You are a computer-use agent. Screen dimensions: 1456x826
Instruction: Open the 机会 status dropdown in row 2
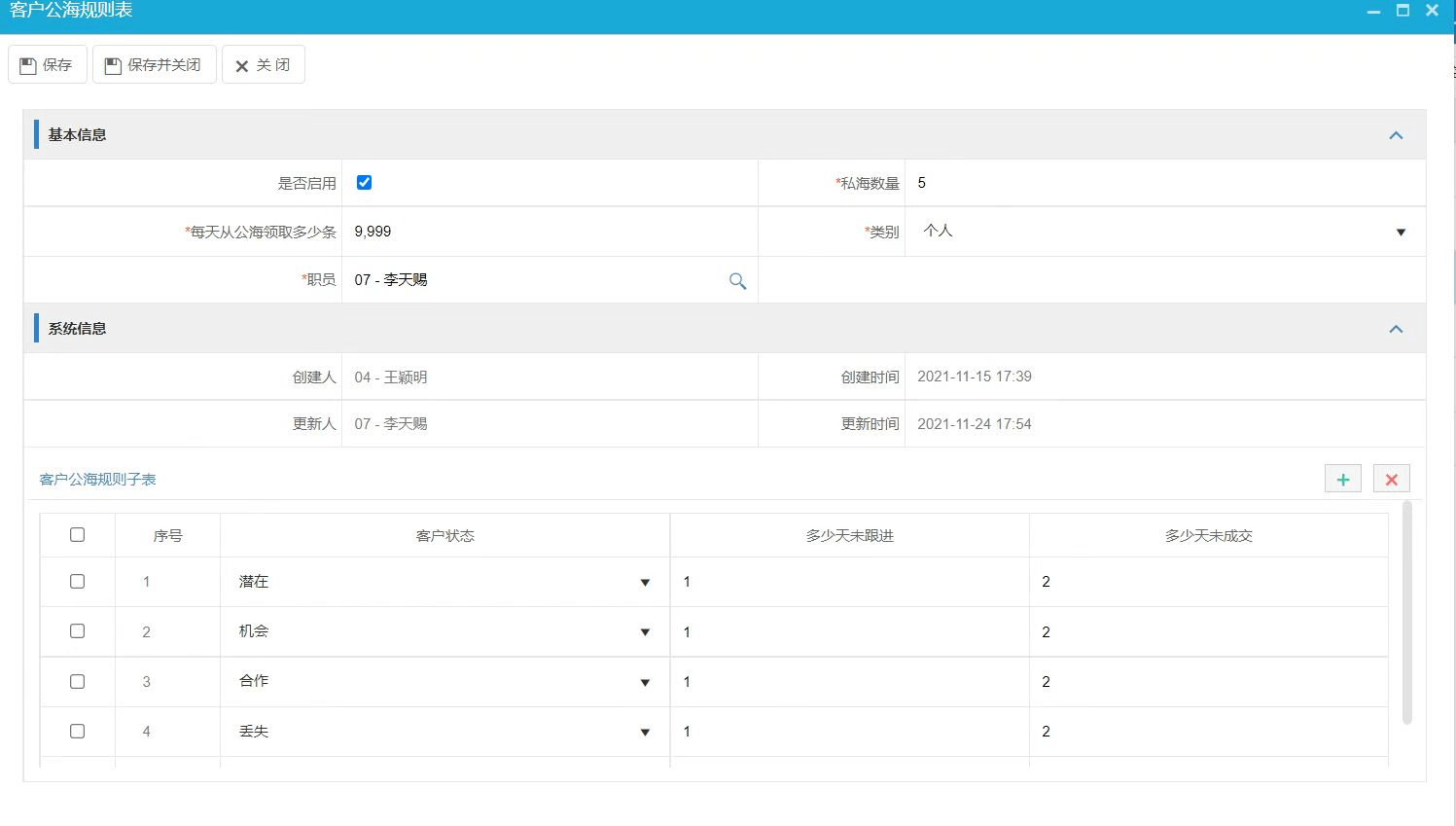[645, 631]
